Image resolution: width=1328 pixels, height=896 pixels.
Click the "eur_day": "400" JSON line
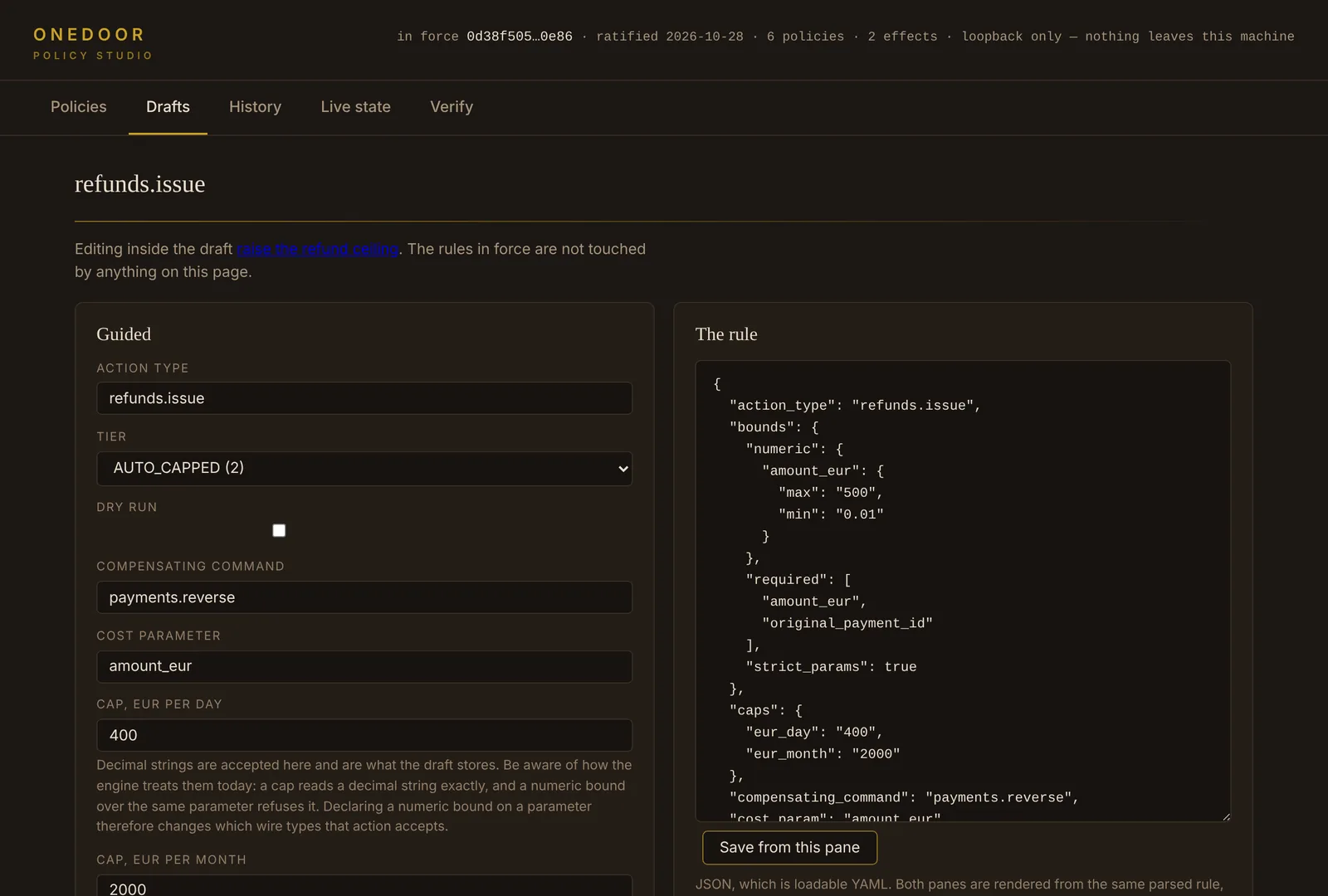click(x=814, y=733)
